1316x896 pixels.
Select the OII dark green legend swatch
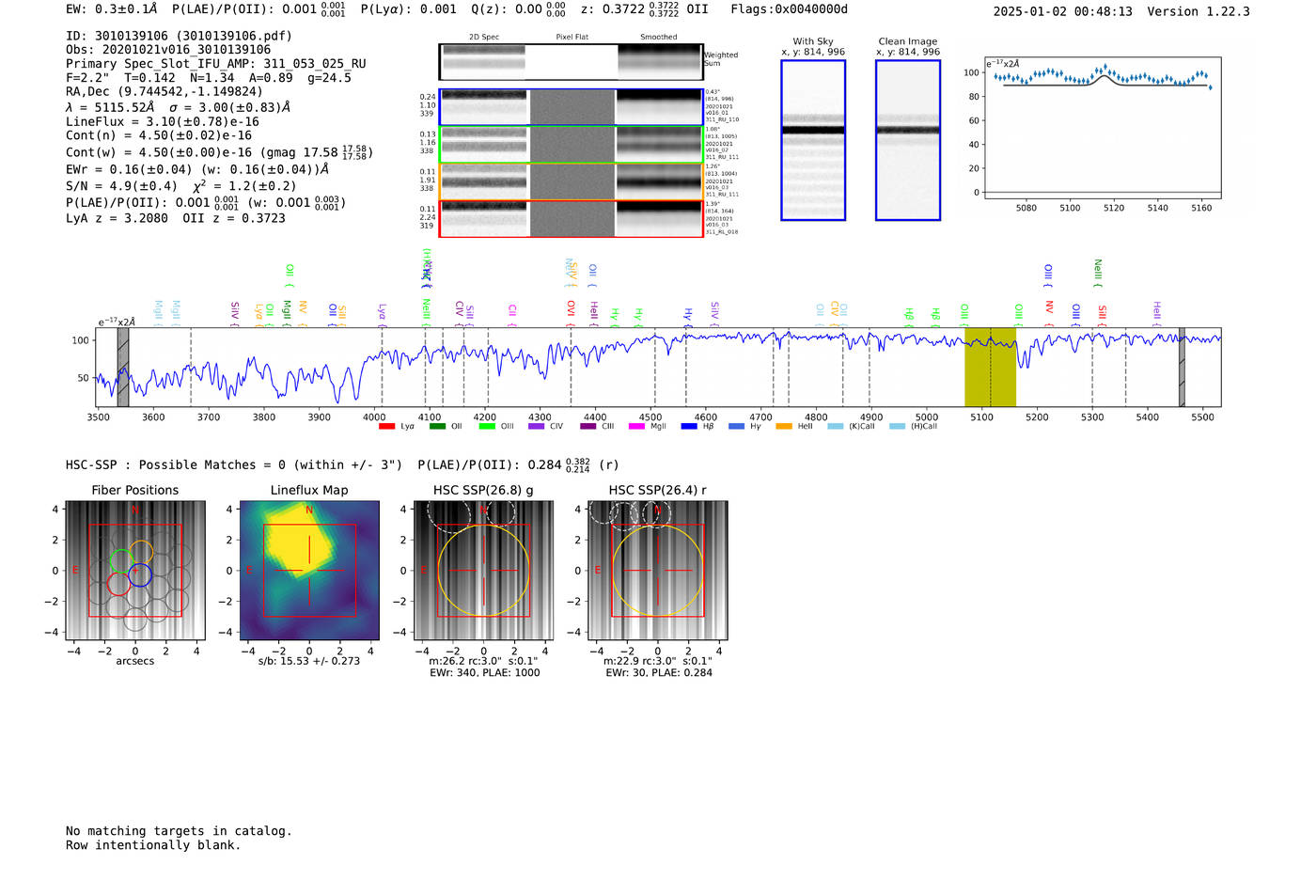click(x=437, y=427)
